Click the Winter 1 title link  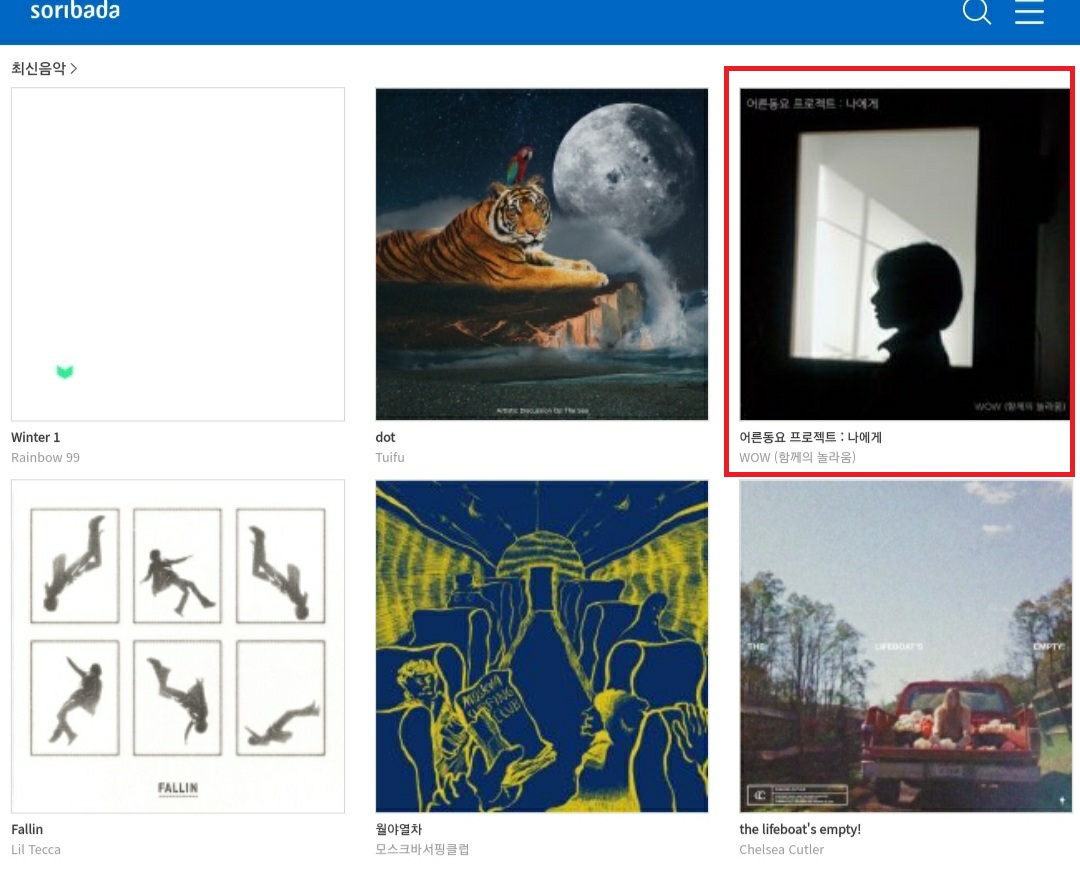pyautogui.click(x=36, y=437)
